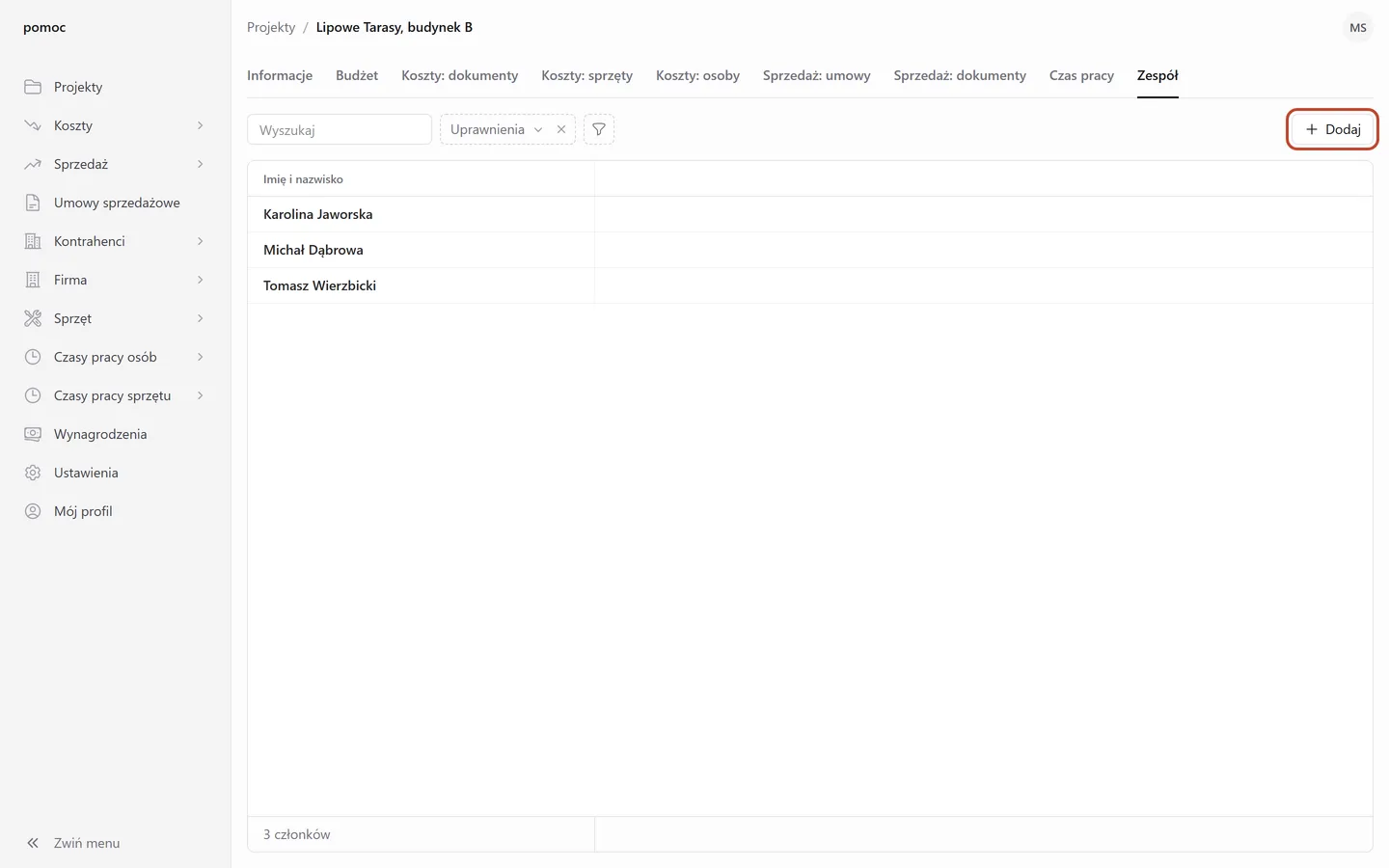The image size is (1389, 868).
Task: Open the pomoc link in sidebar header
Action: 44,27
